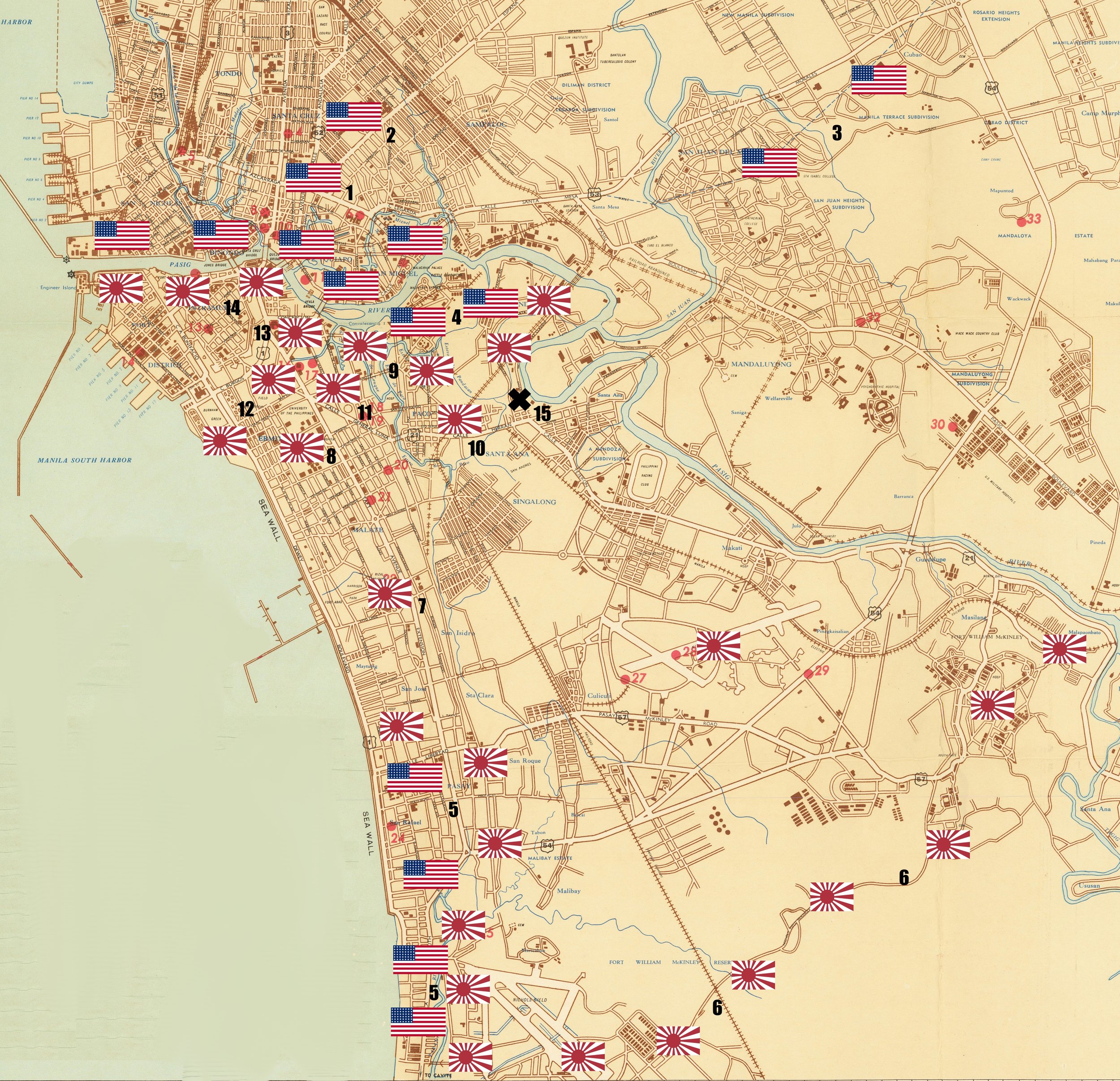Select red marker number 27 on the airfield
Screen dimensions: 1120x1081
(633, 678)
